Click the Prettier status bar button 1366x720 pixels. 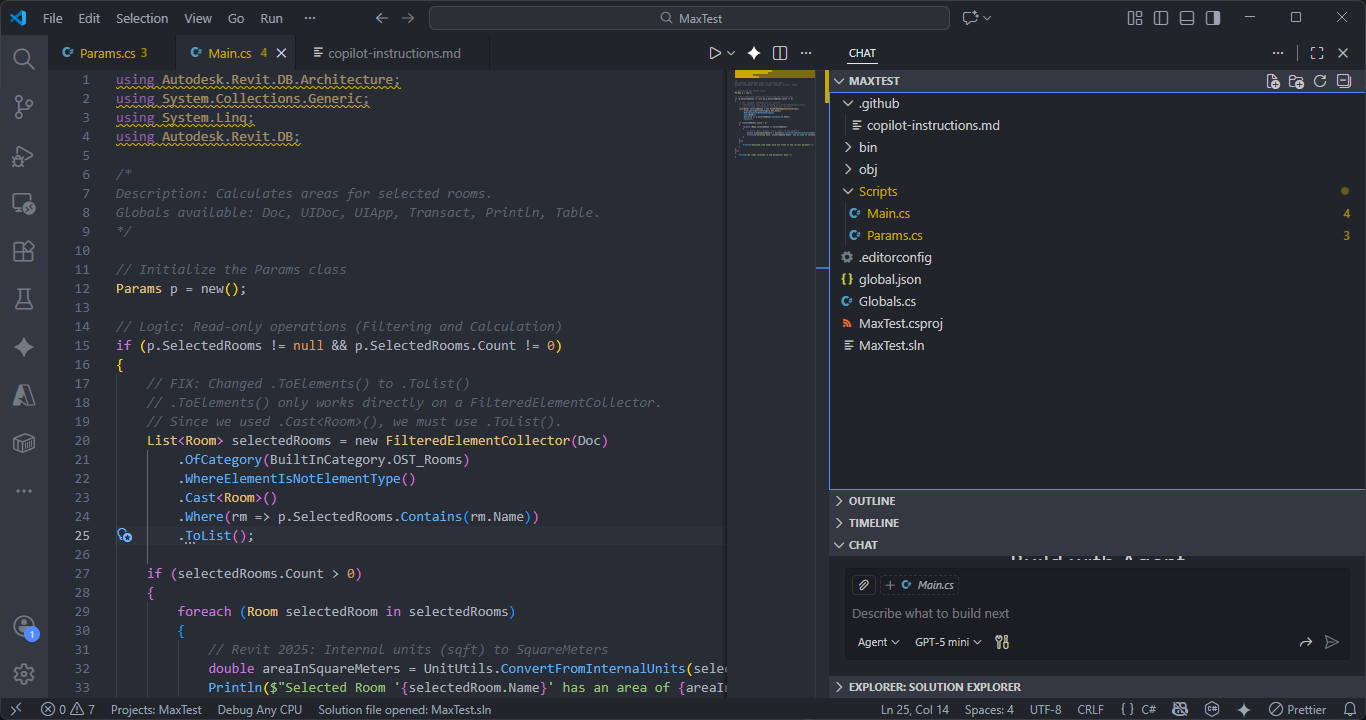click(x=1298, y=710)
